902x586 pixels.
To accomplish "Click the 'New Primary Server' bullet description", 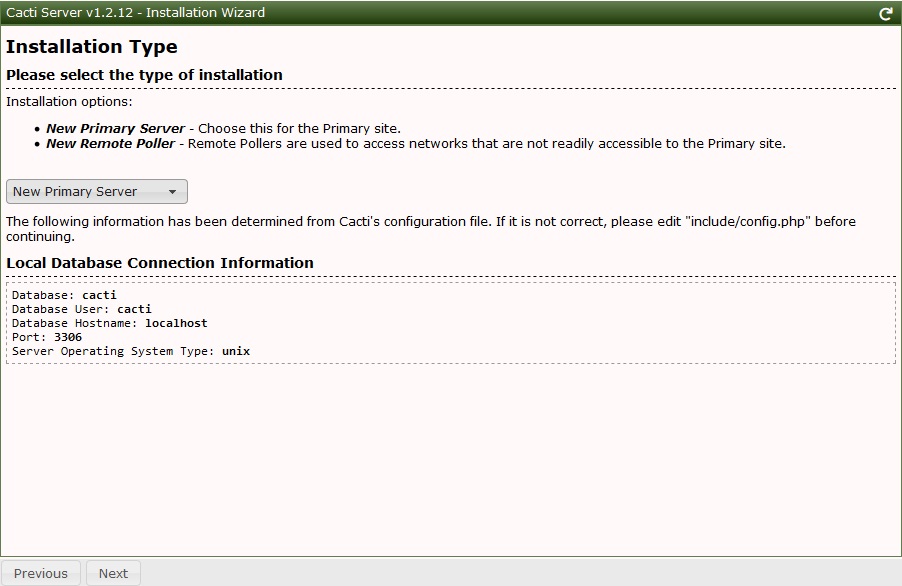I will tap(223, 128).
